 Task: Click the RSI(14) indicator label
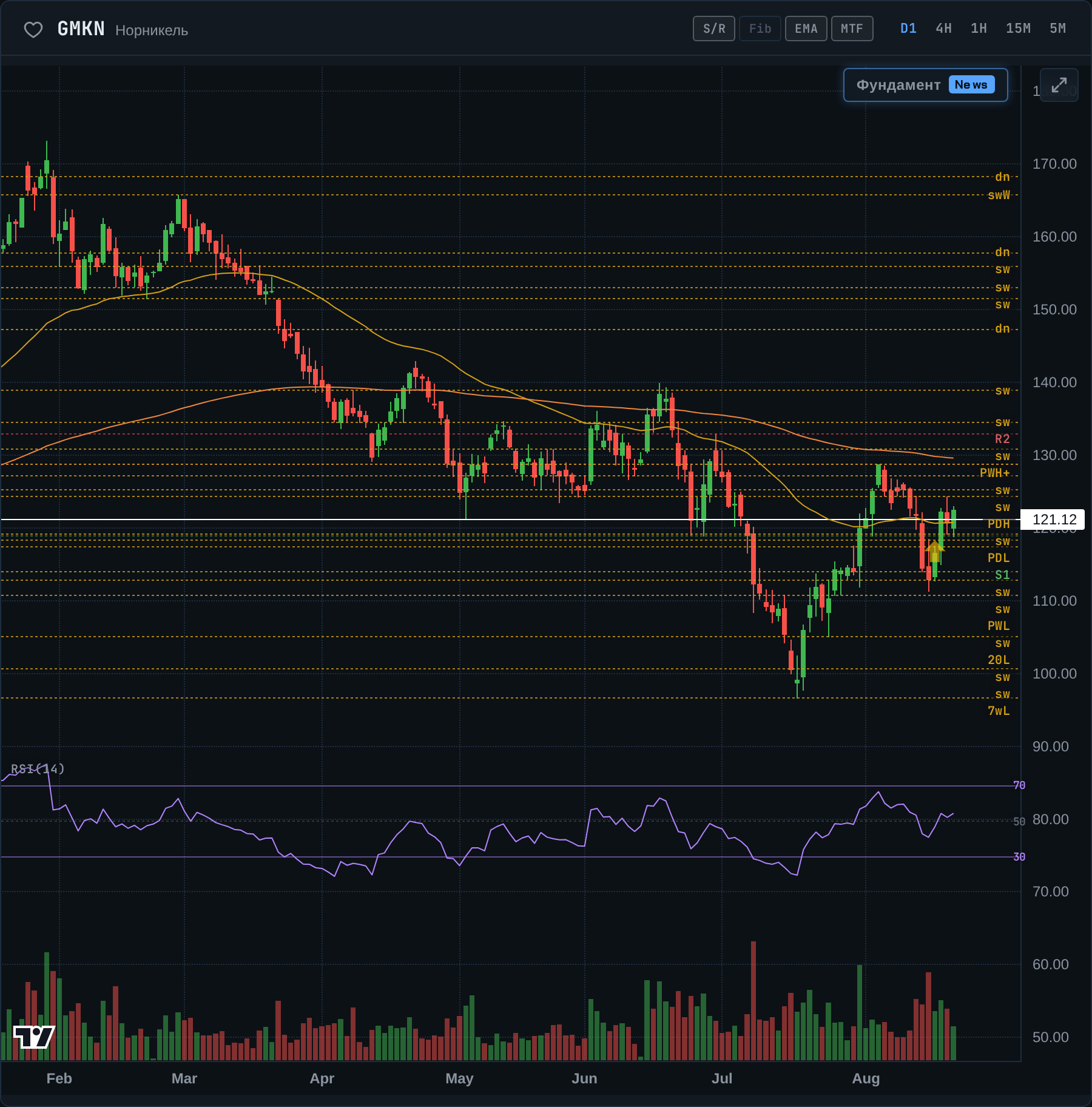coord(38,769)
